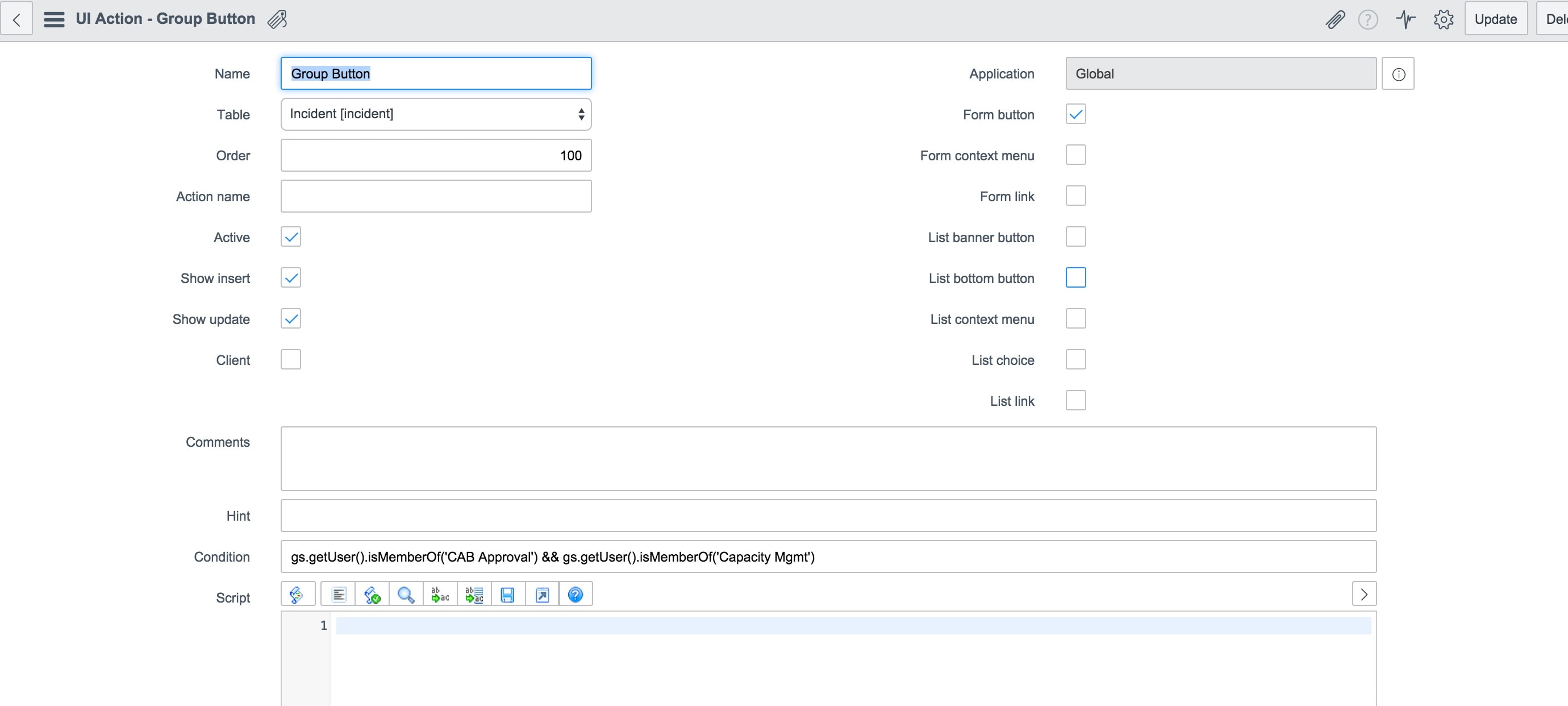Enable the List banner button checkbox
The width and height of the screenshot is (1568, 706).
pos(1075,237)
